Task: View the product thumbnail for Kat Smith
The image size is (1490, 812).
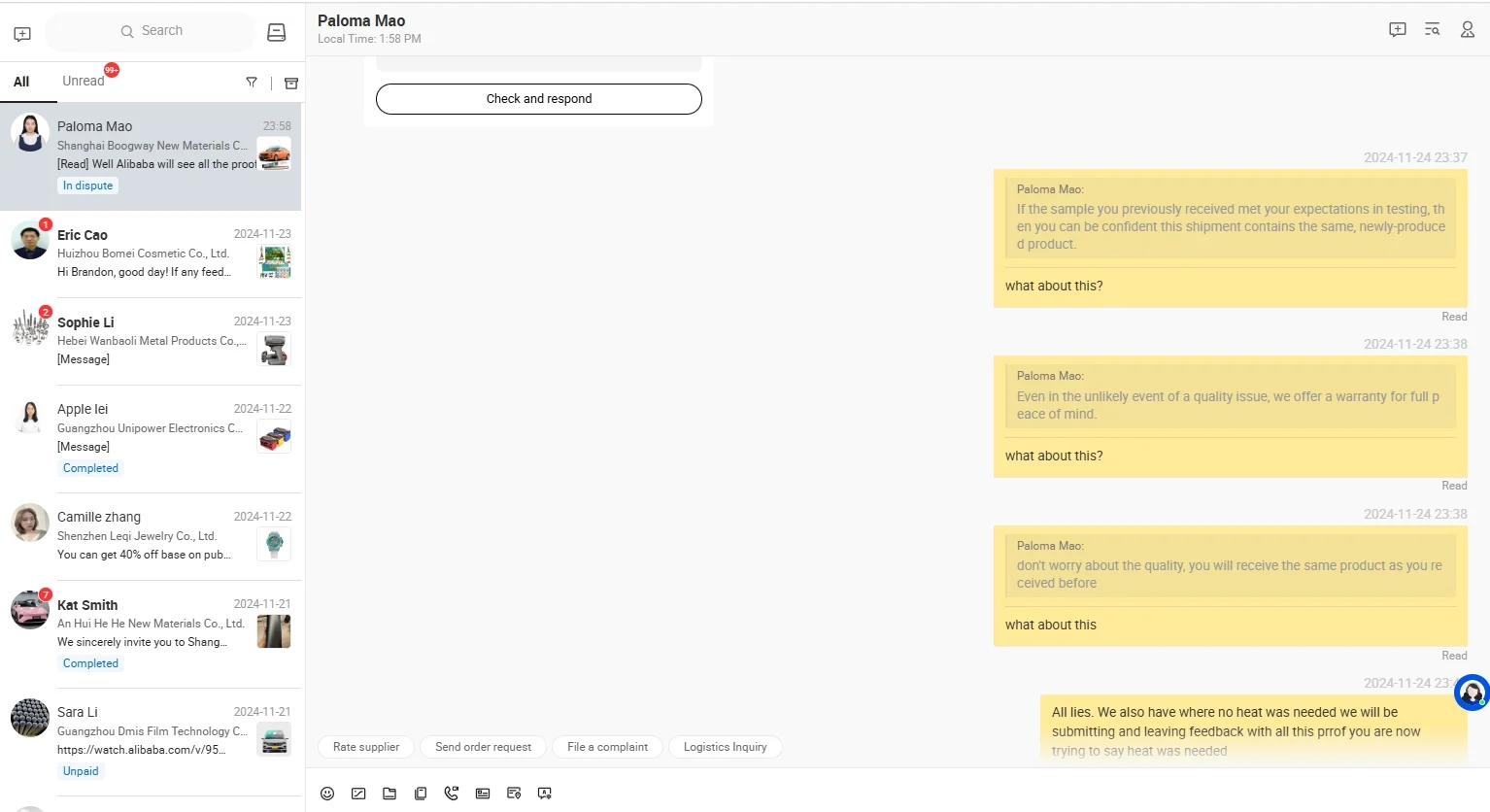Action: point(275,631)
